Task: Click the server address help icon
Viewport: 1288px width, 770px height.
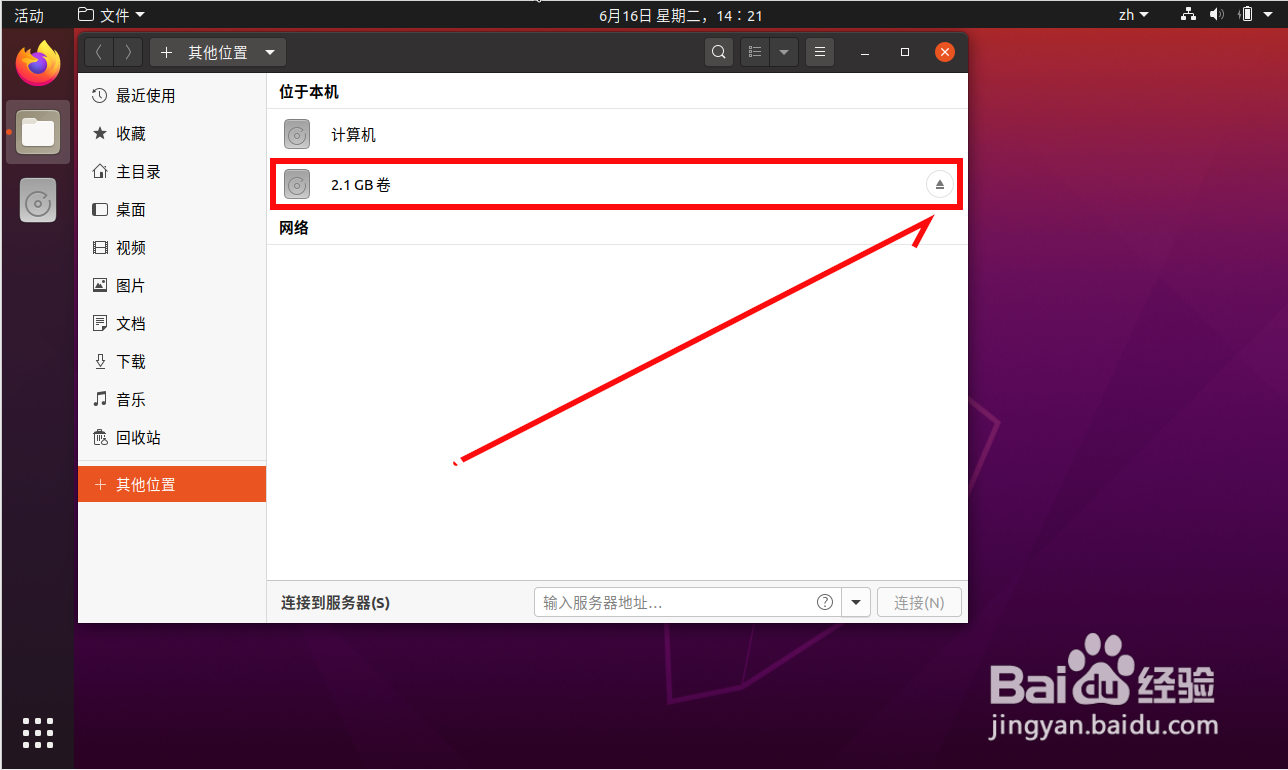Action: [825, 602]
